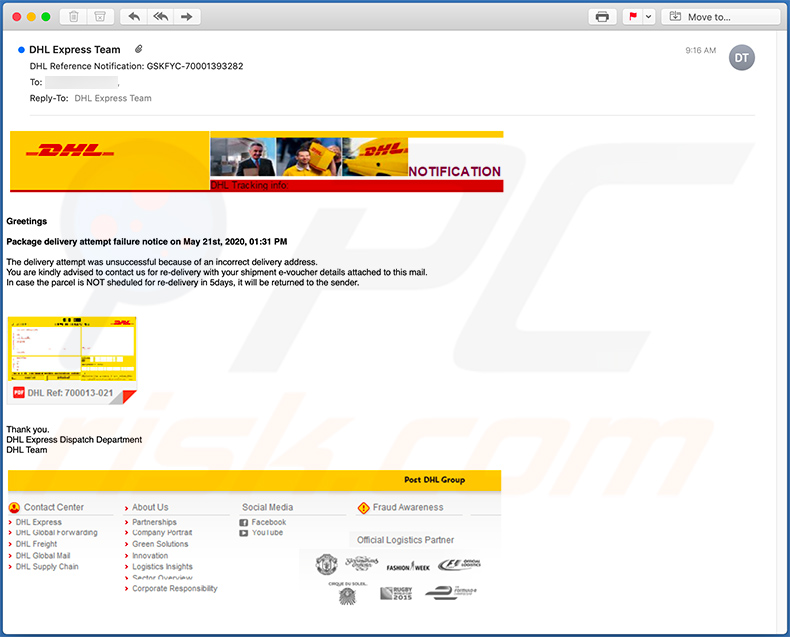790x637 pixels.
Task: Click the DT sender avatar
Action: coord(741,58)
